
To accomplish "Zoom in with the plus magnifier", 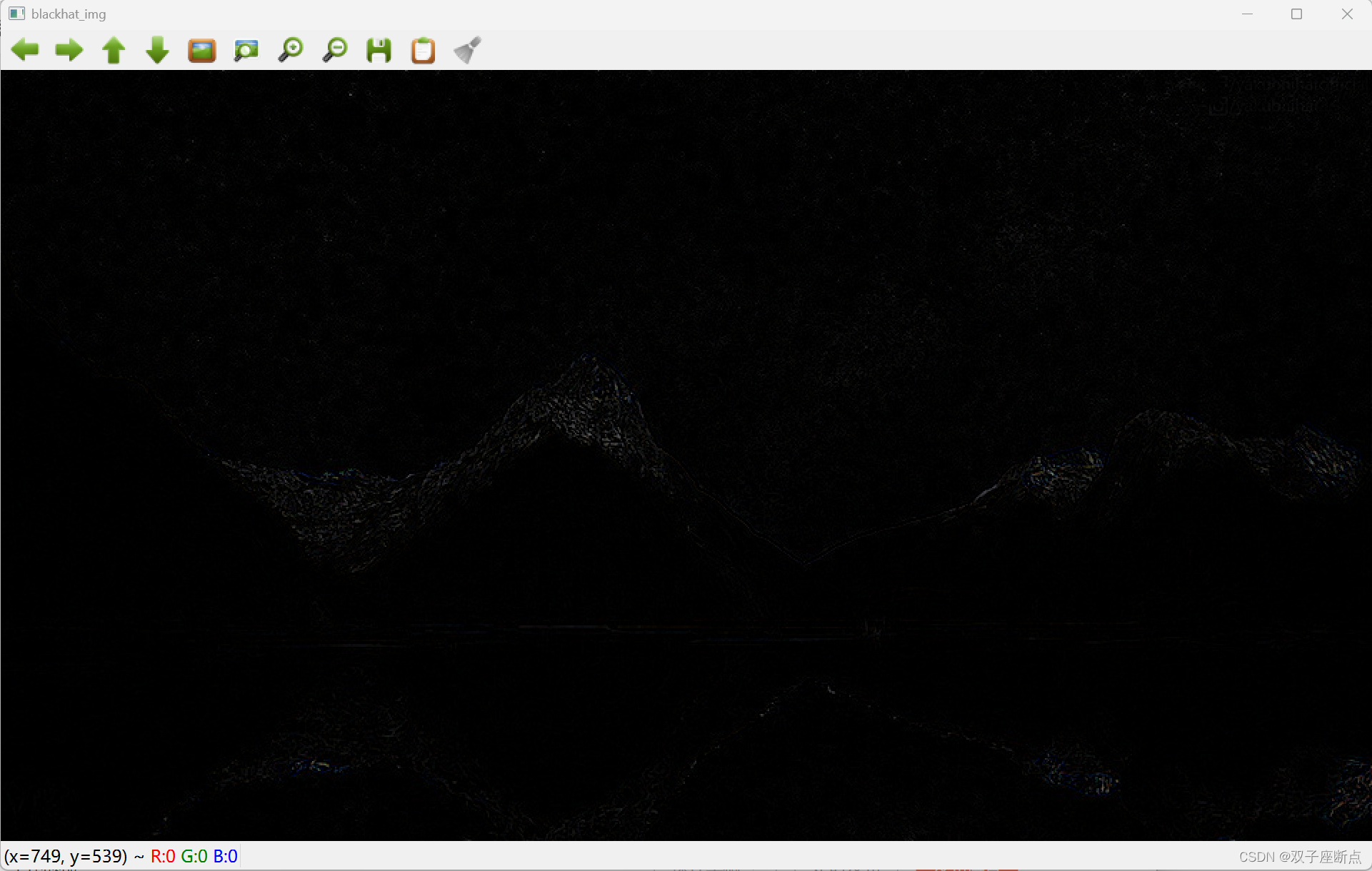I will pyautogui.click(x=291, y=50).
